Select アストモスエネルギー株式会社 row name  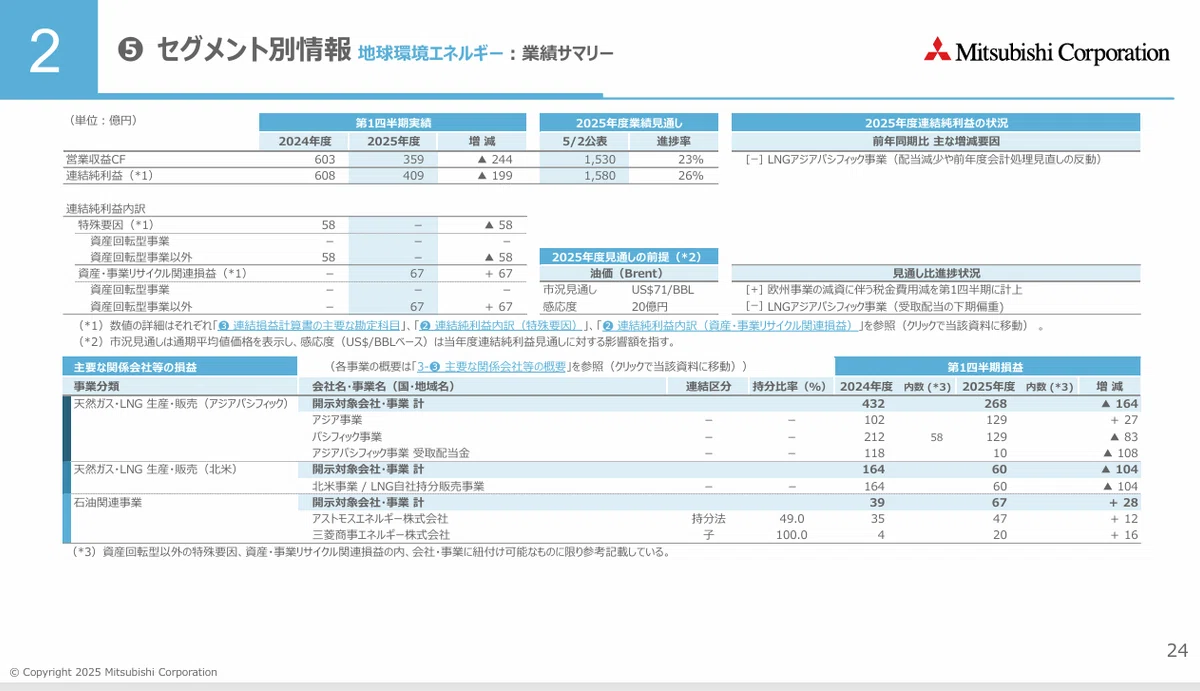(380, 519)
